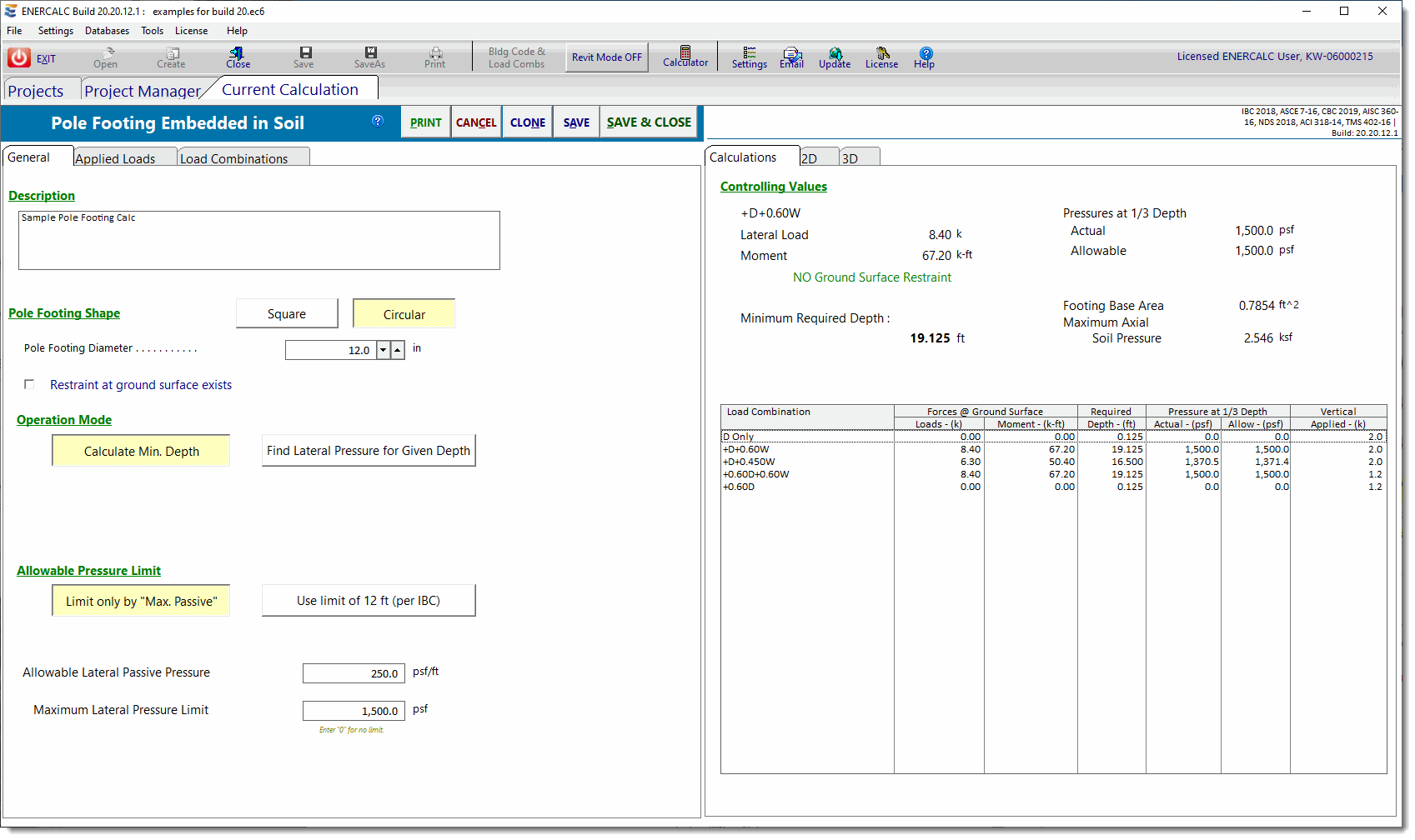Click the Allowable Lateral Passive Pressure field

(354, 673)
